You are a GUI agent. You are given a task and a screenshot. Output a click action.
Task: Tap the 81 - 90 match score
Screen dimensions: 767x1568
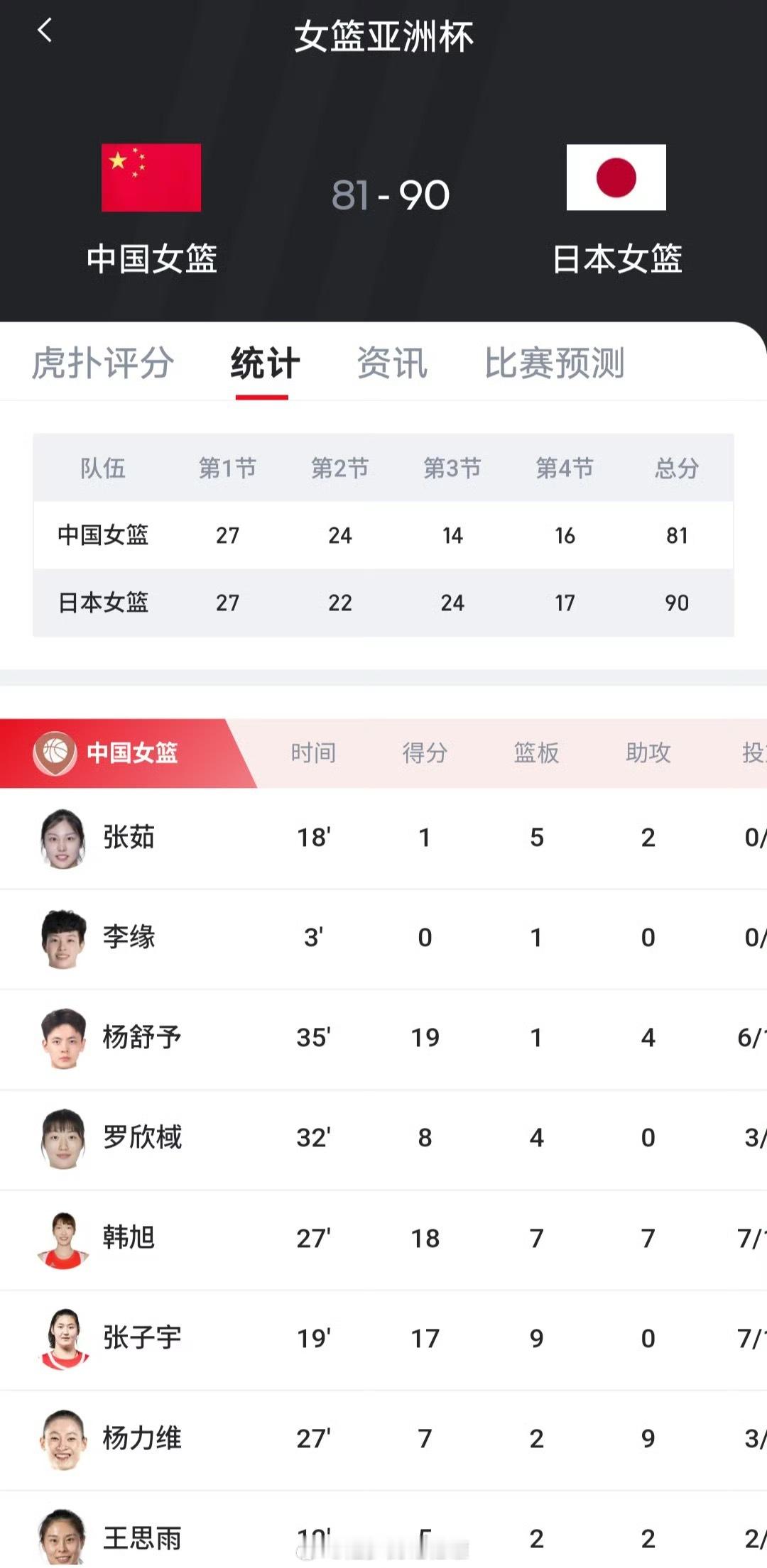click(391, 195)
